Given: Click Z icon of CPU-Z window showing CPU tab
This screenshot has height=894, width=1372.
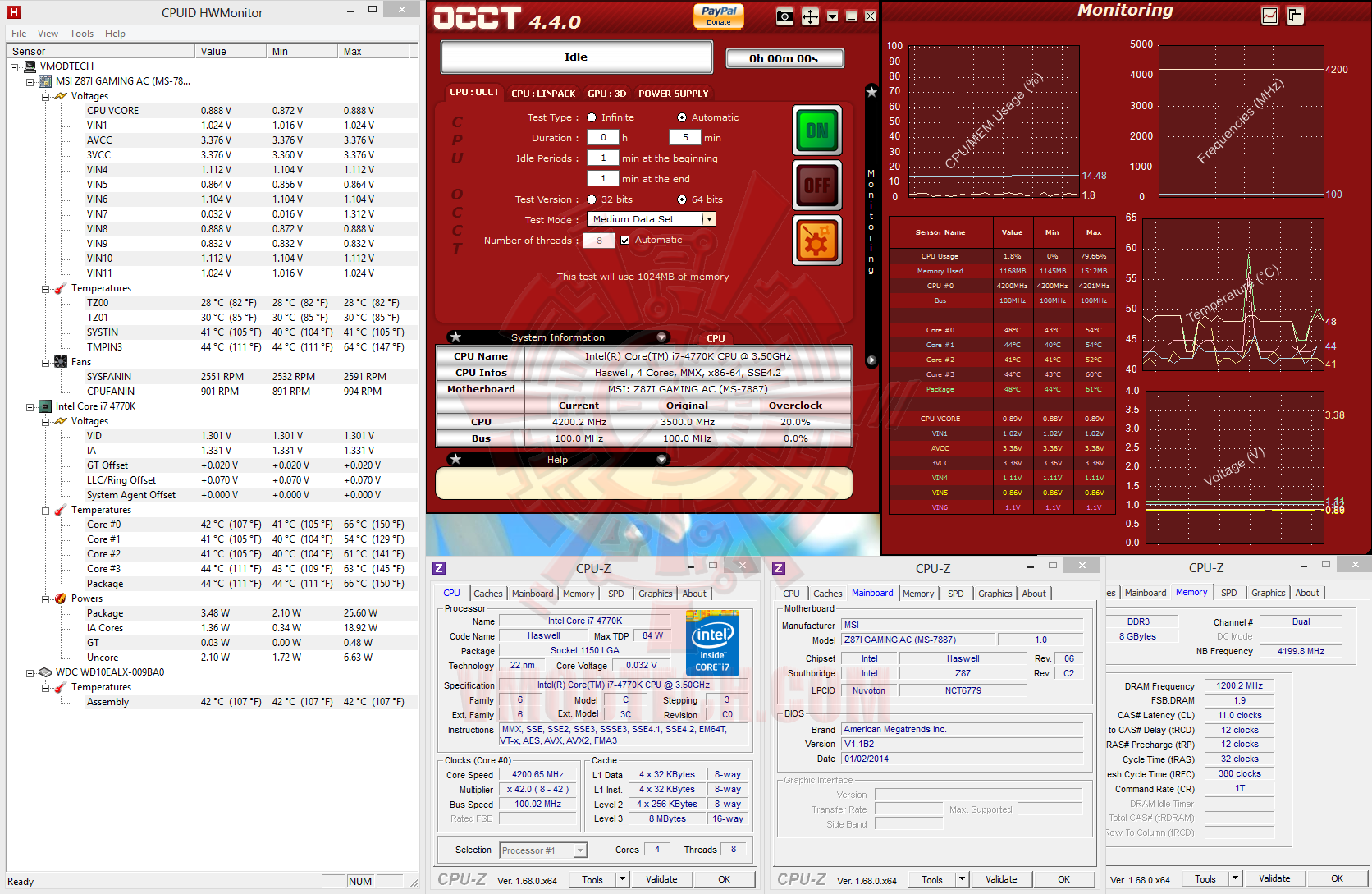Looking at the screenshot, I should pos(439,568).
